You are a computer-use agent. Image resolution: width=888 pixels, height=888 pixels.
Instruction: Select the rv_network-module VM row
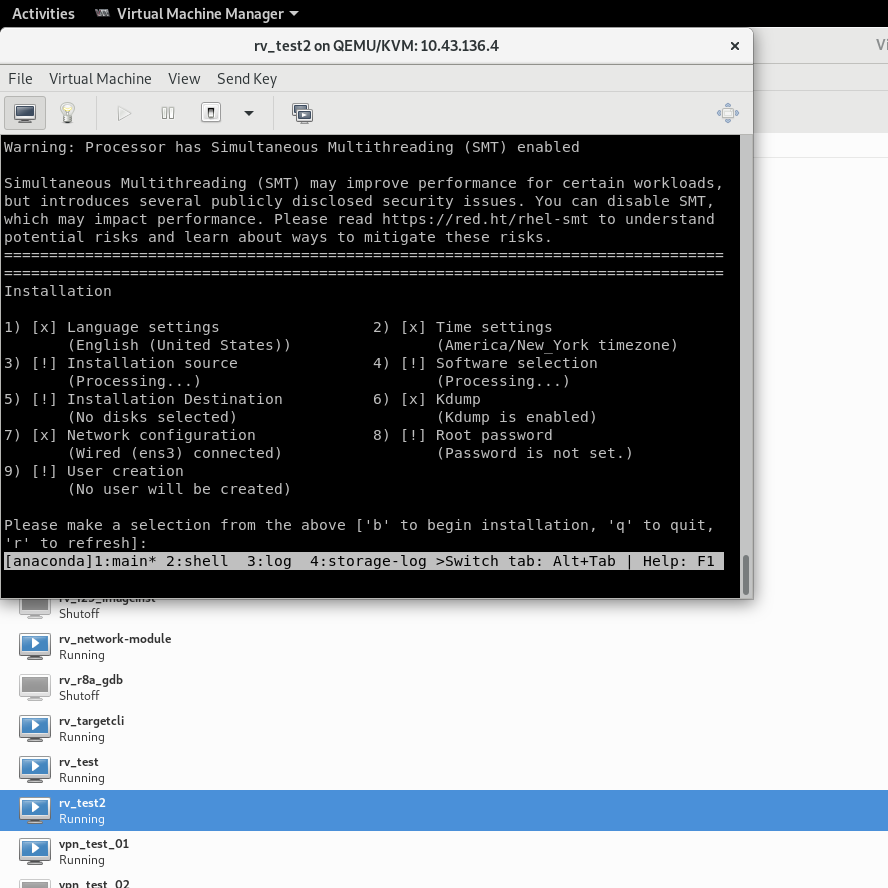444,646
